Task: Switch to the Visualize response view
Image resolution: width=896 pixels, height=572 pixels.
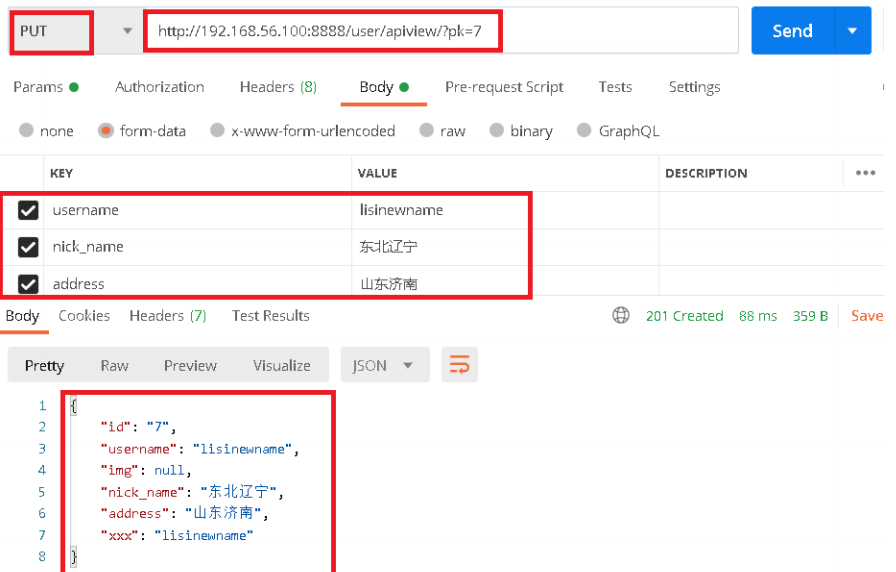Action: (x=282, y=365)
